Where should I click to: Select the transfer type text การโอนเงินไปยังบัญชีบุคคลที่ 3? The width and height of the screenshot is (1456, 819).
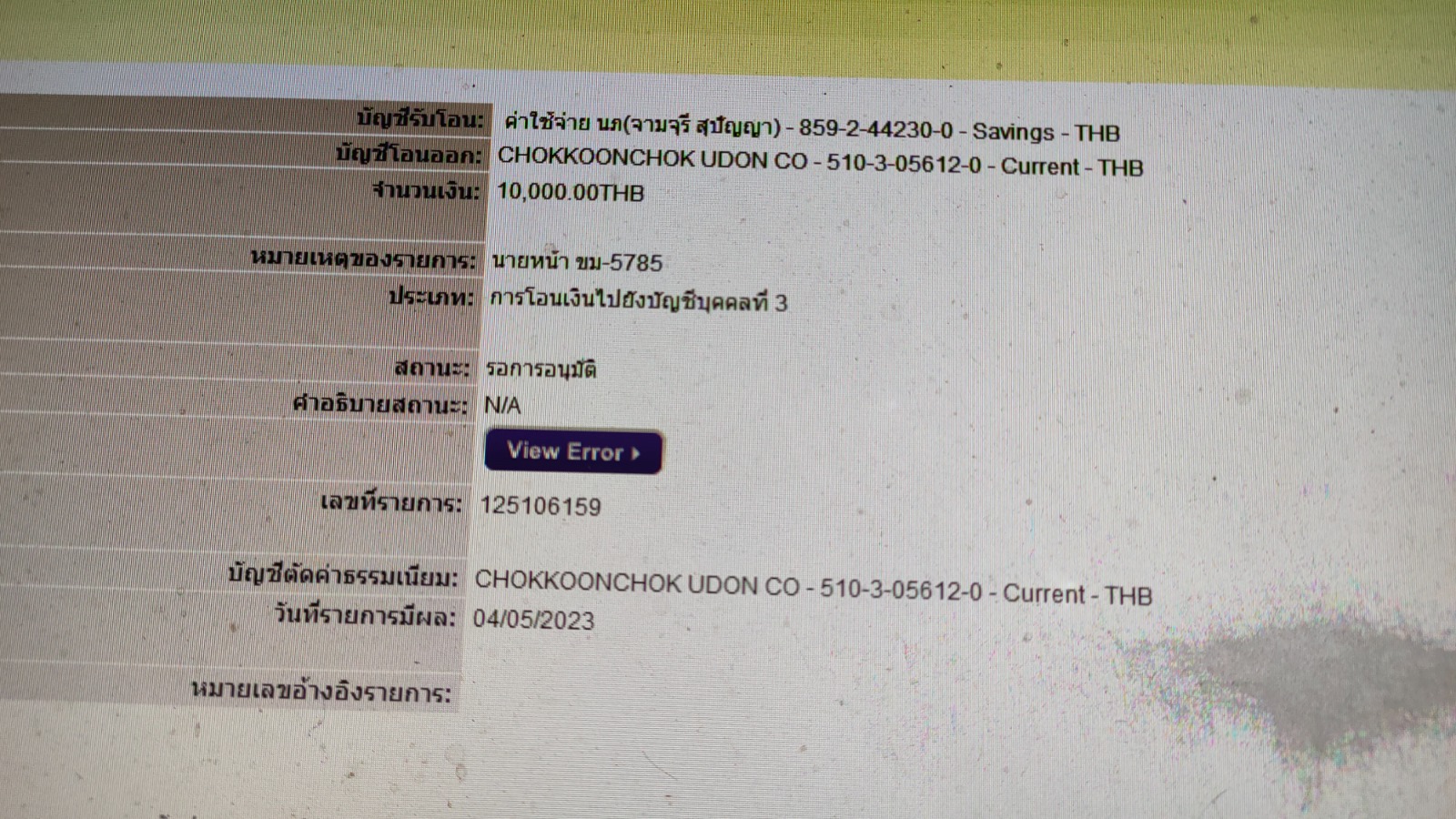click(639, 301)
